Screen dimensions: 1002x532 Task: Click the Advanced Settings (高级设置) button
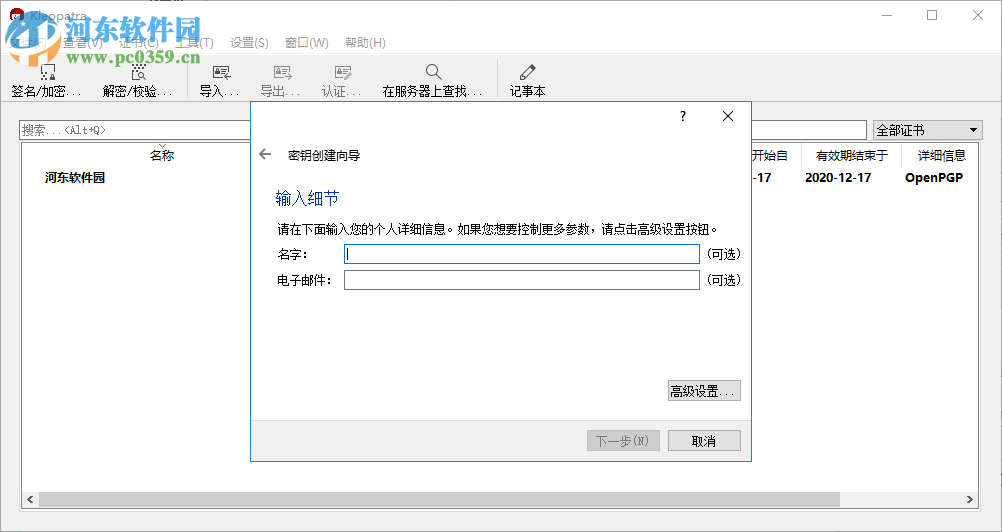[704, 391]
